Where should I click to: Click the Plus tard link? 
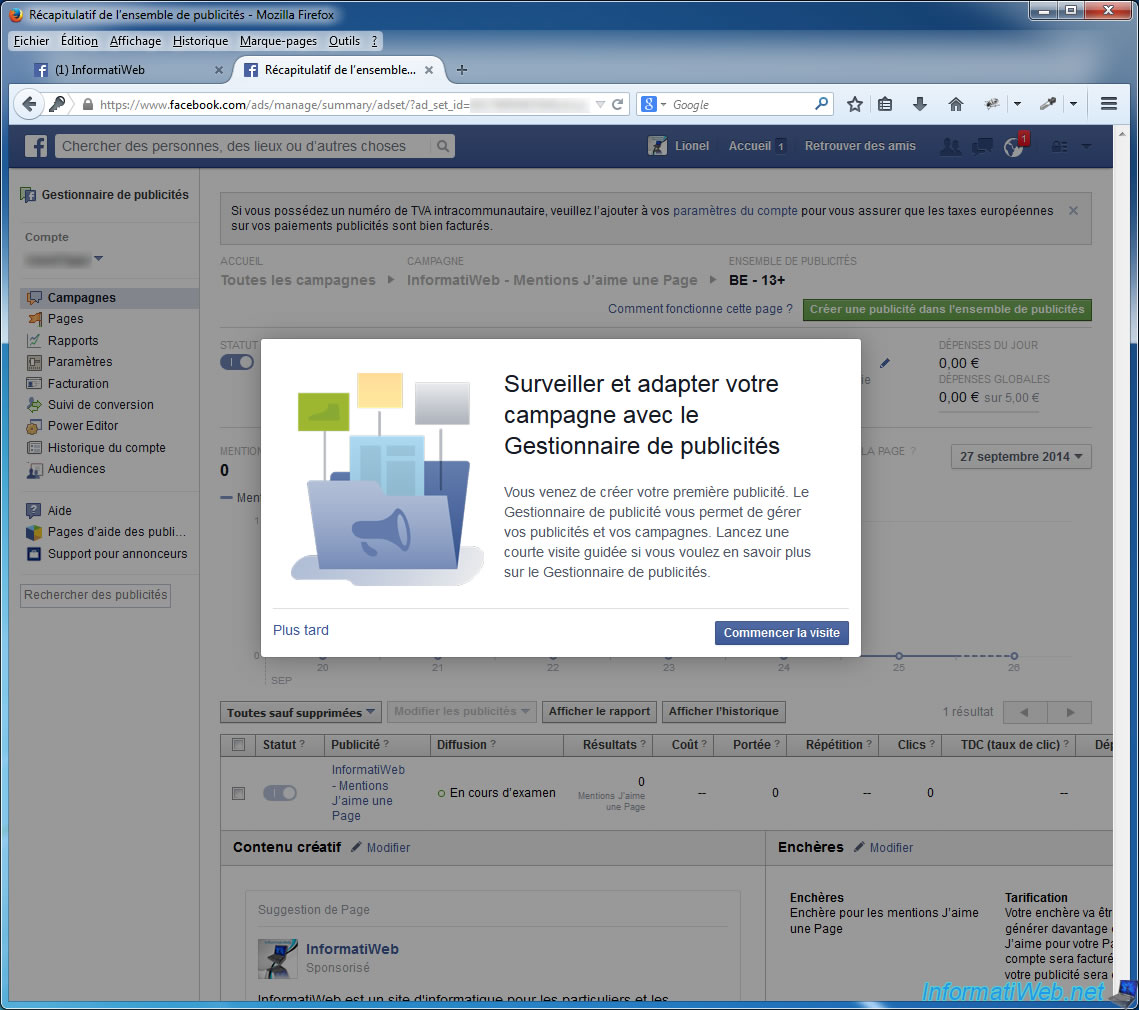pos(301,630)
